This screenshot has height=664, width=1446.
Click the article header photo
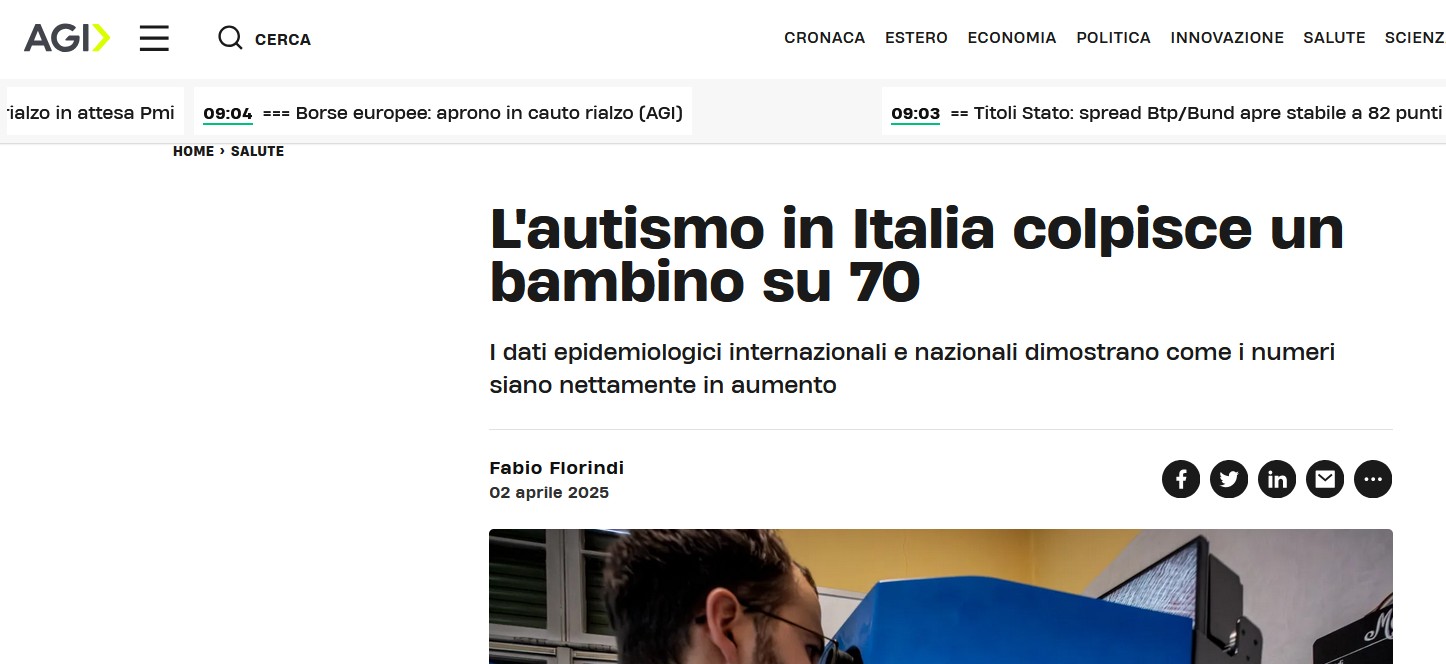tap(941, 596)
